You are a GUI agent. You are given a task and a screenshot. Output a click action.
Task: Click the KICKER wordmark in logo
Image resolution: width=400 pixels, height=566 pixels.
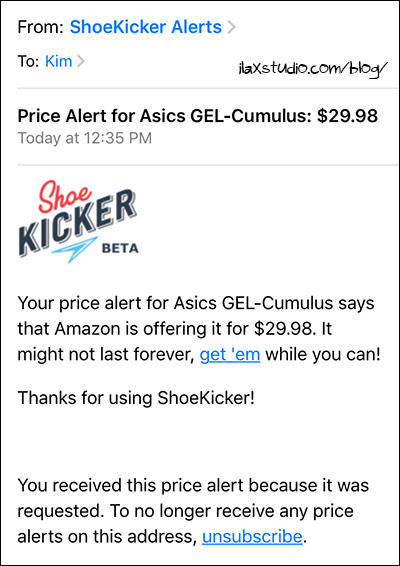click(x=78, y=223)
